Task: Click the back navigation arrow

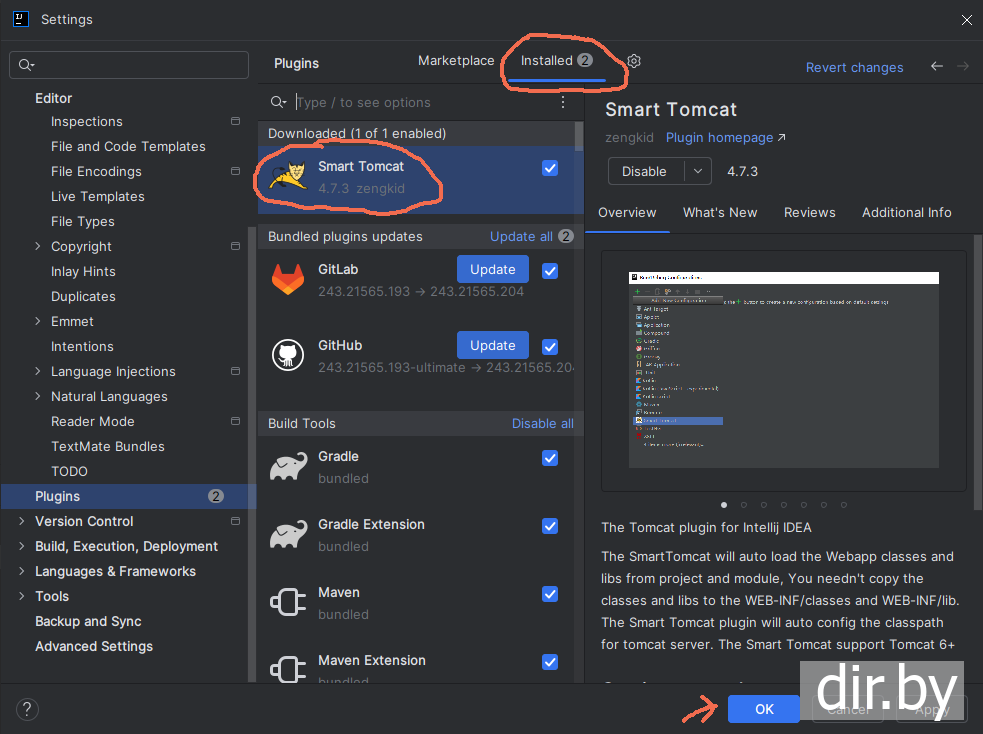Action: coord(937,66)
